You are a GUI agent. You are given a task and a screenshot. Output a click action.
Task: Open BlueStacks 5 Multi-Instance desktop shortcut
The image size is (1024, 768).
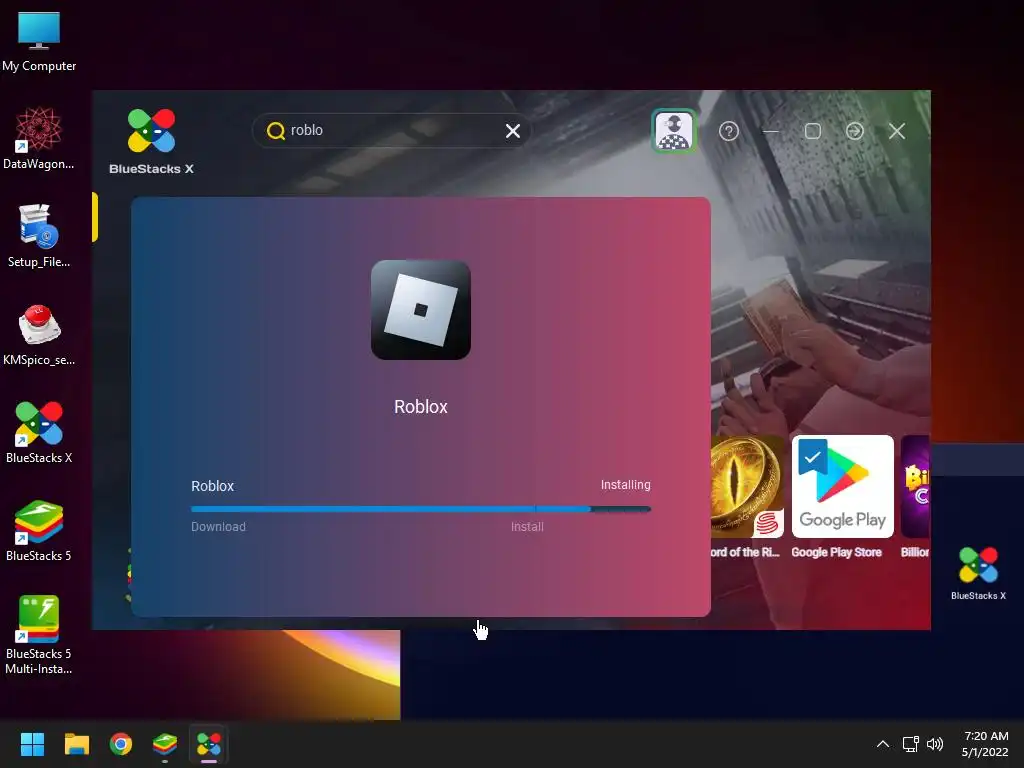click(39, 634)
